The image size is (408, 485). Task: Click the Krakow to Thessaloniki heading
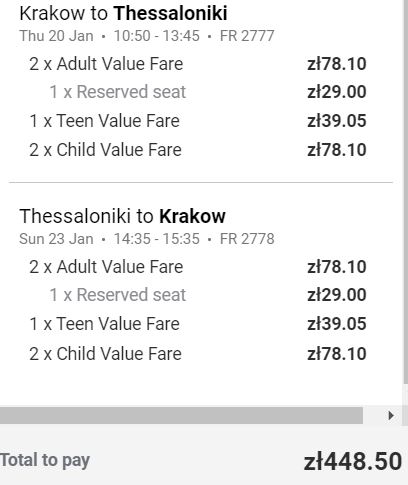pos(123,13)
